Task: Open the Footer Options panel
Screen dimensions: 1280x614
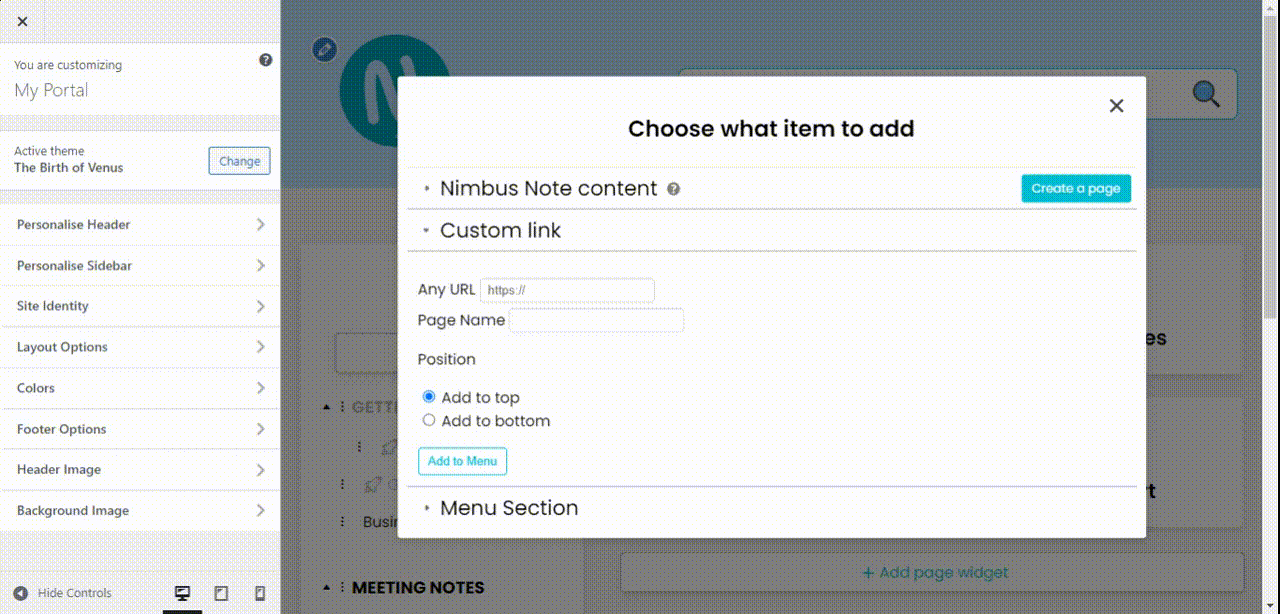Action: click(x=140, y=429)
